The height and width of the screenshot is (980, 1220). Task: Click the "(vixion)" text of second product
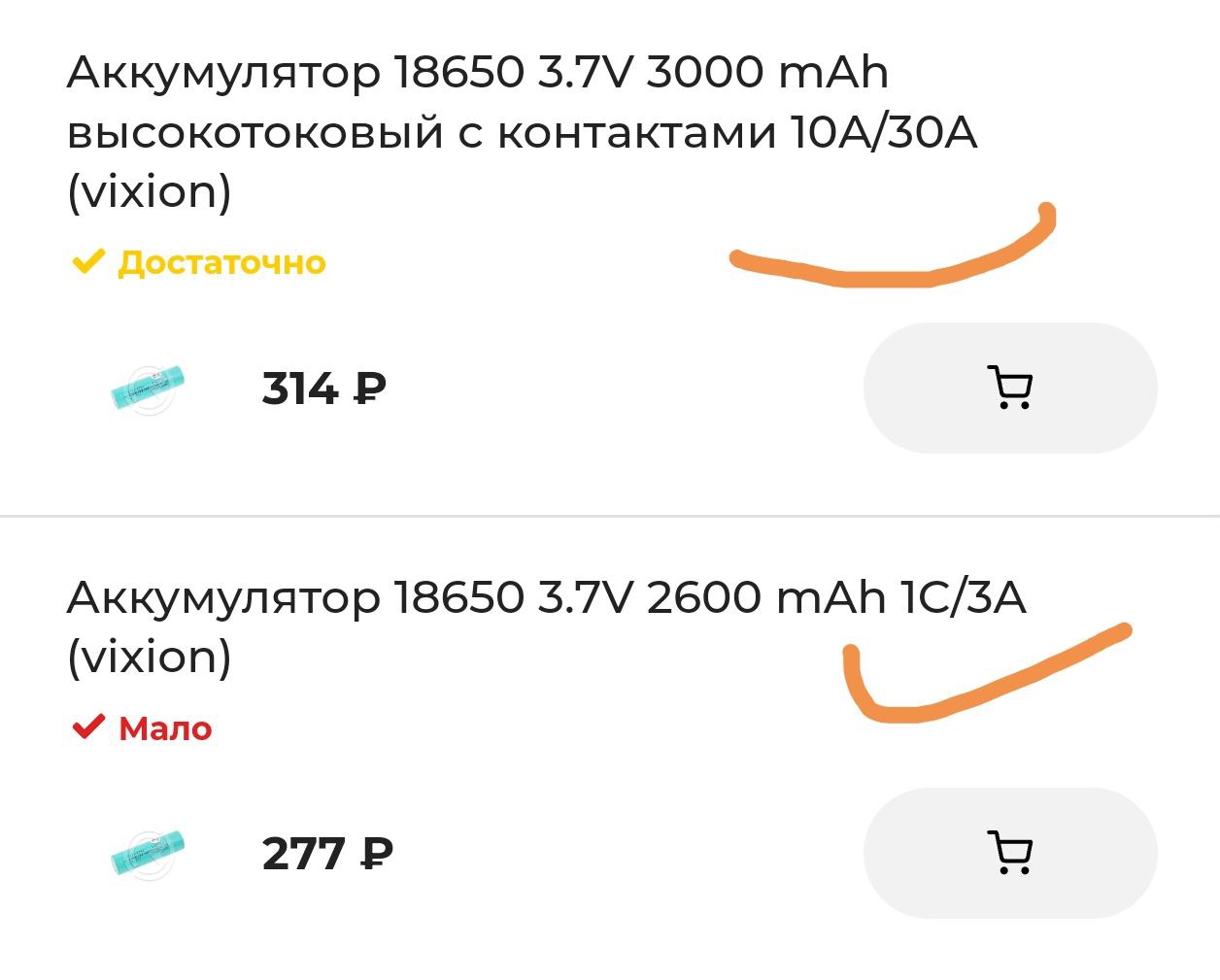click(x=150, y=657)
